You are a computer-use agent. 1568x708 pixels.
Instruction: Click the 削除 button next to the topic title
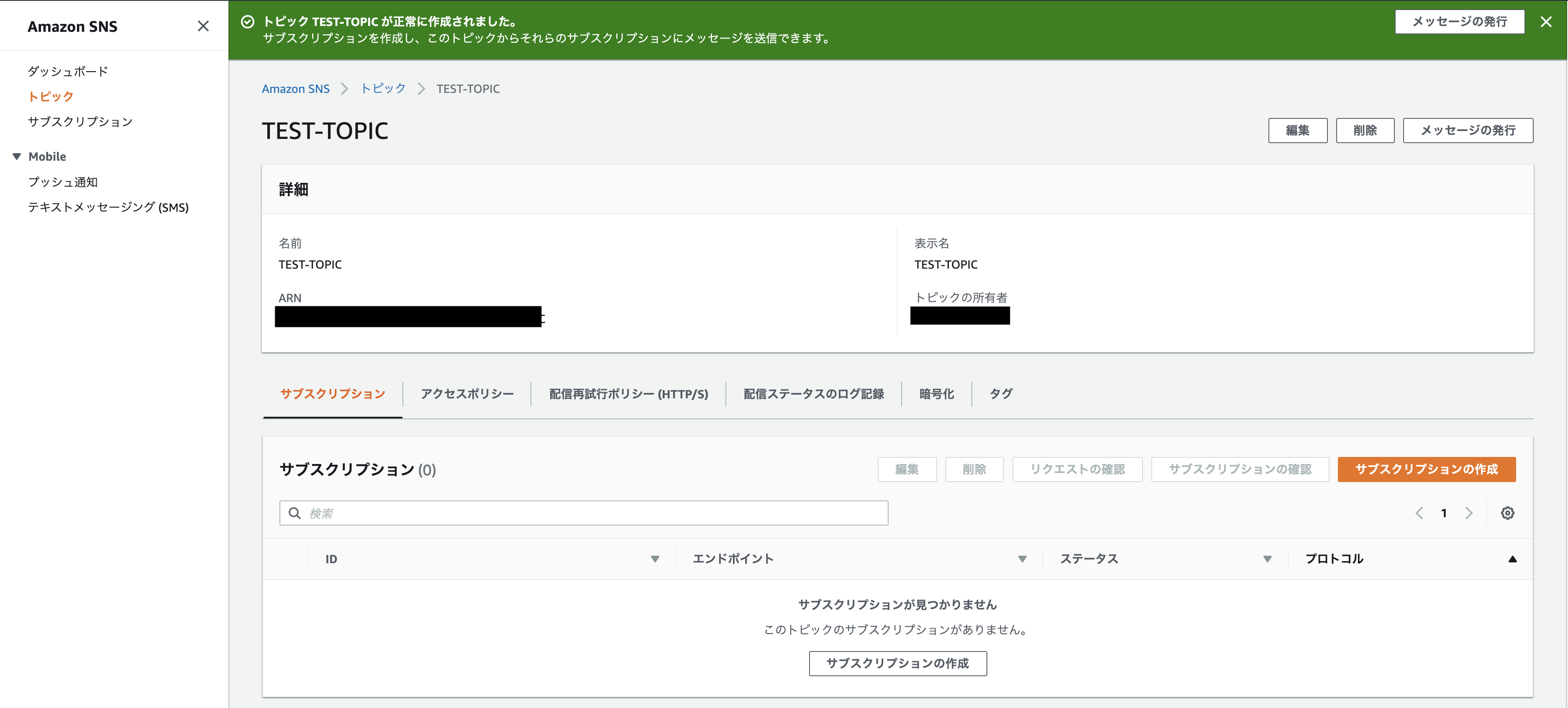click(1365, 130)
